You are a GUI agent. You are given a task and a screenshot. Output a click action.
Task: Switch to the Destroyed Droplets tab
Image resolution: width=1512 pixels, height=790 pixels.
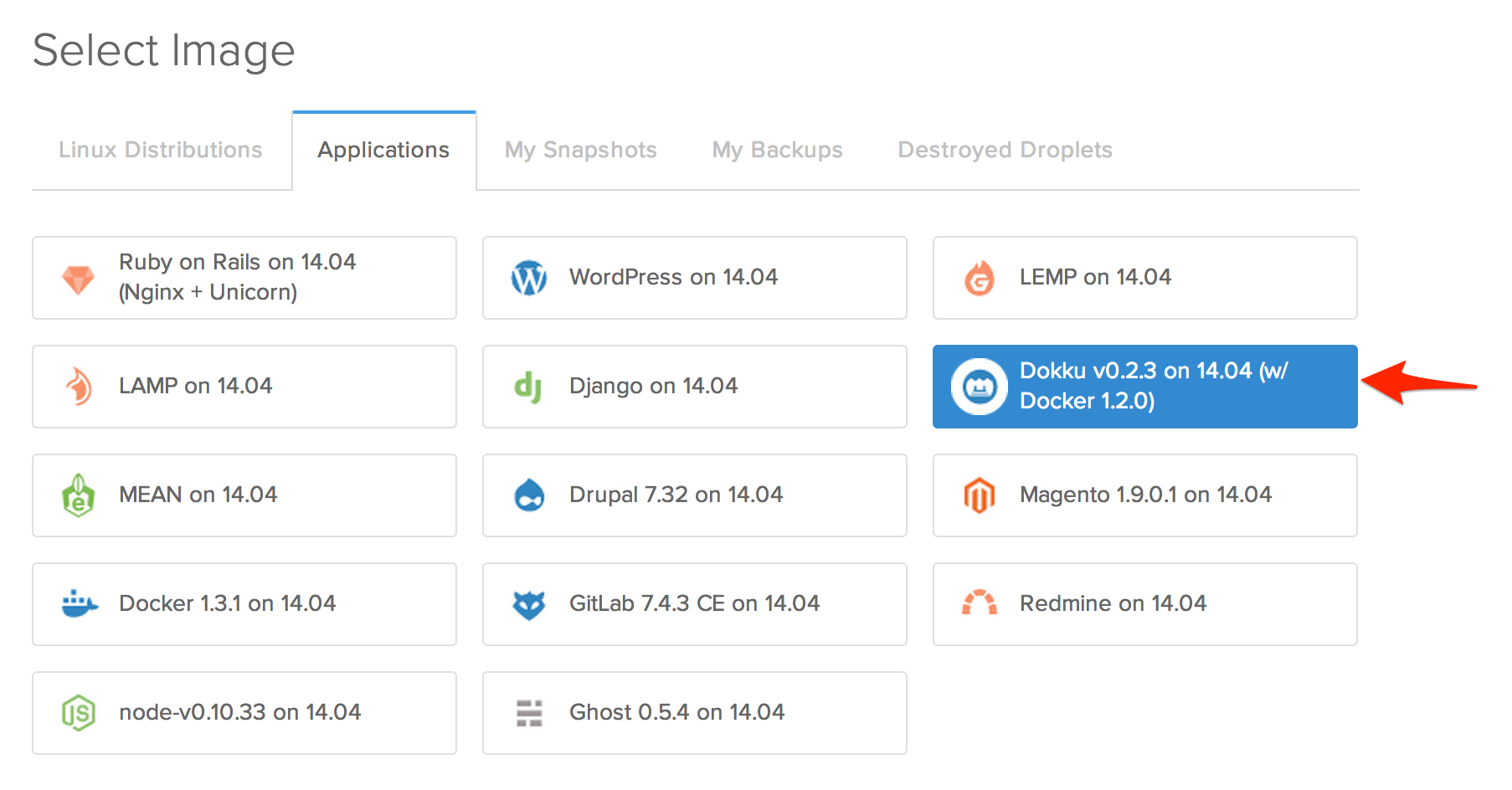pyautogui.click(x=1005, y=150)
